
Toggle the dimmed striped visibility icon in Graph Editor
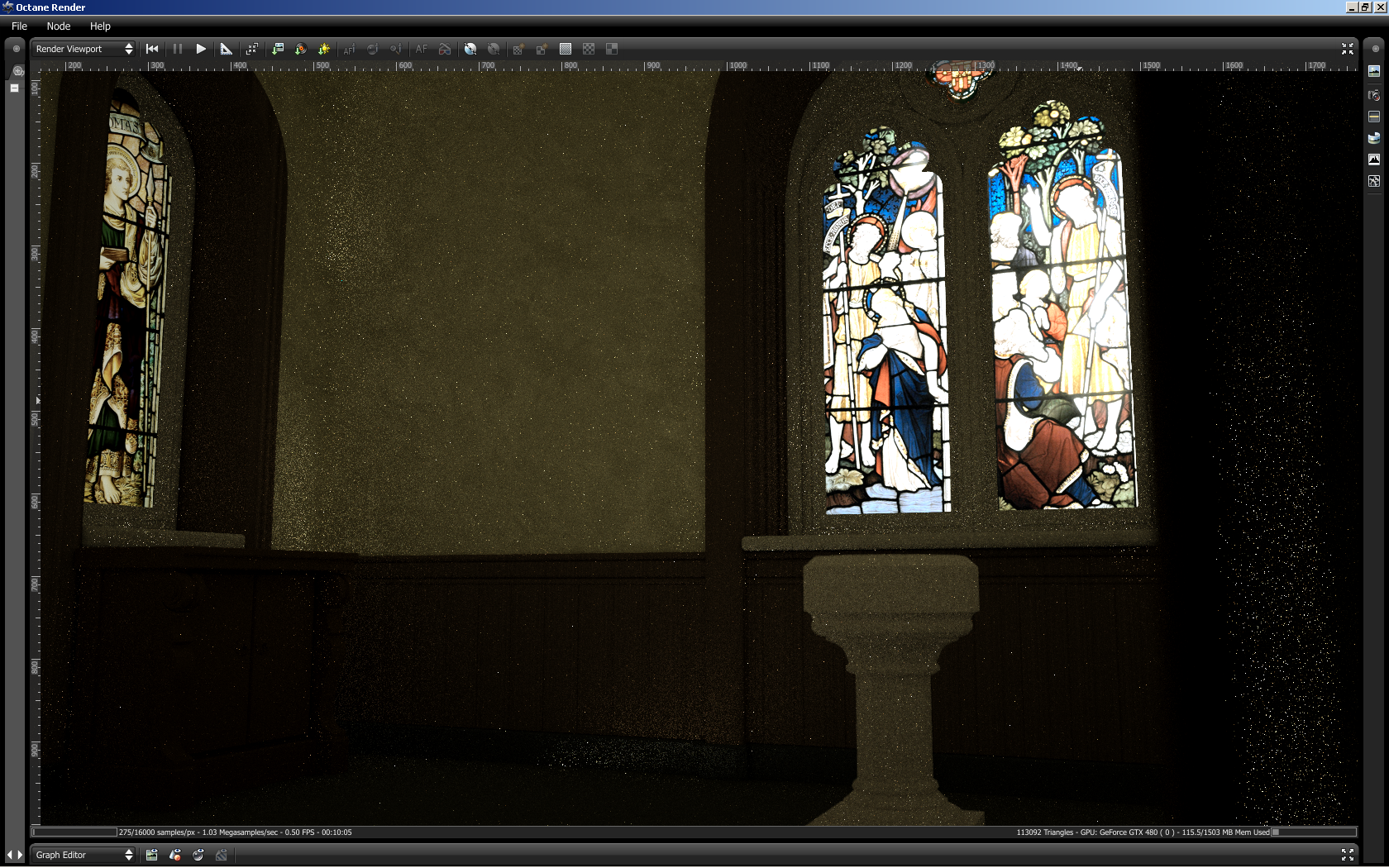pos(221,855)
